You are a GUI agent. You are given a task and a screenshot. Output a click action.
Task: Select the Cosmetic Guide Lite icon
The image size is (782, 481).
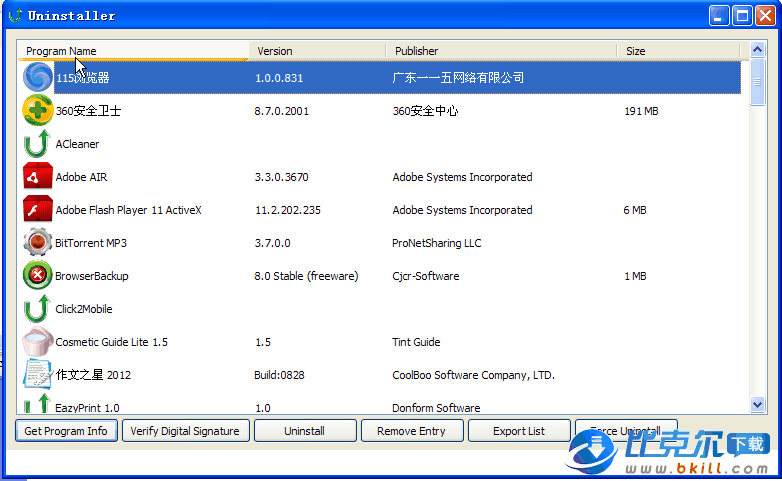pos(37,342)
